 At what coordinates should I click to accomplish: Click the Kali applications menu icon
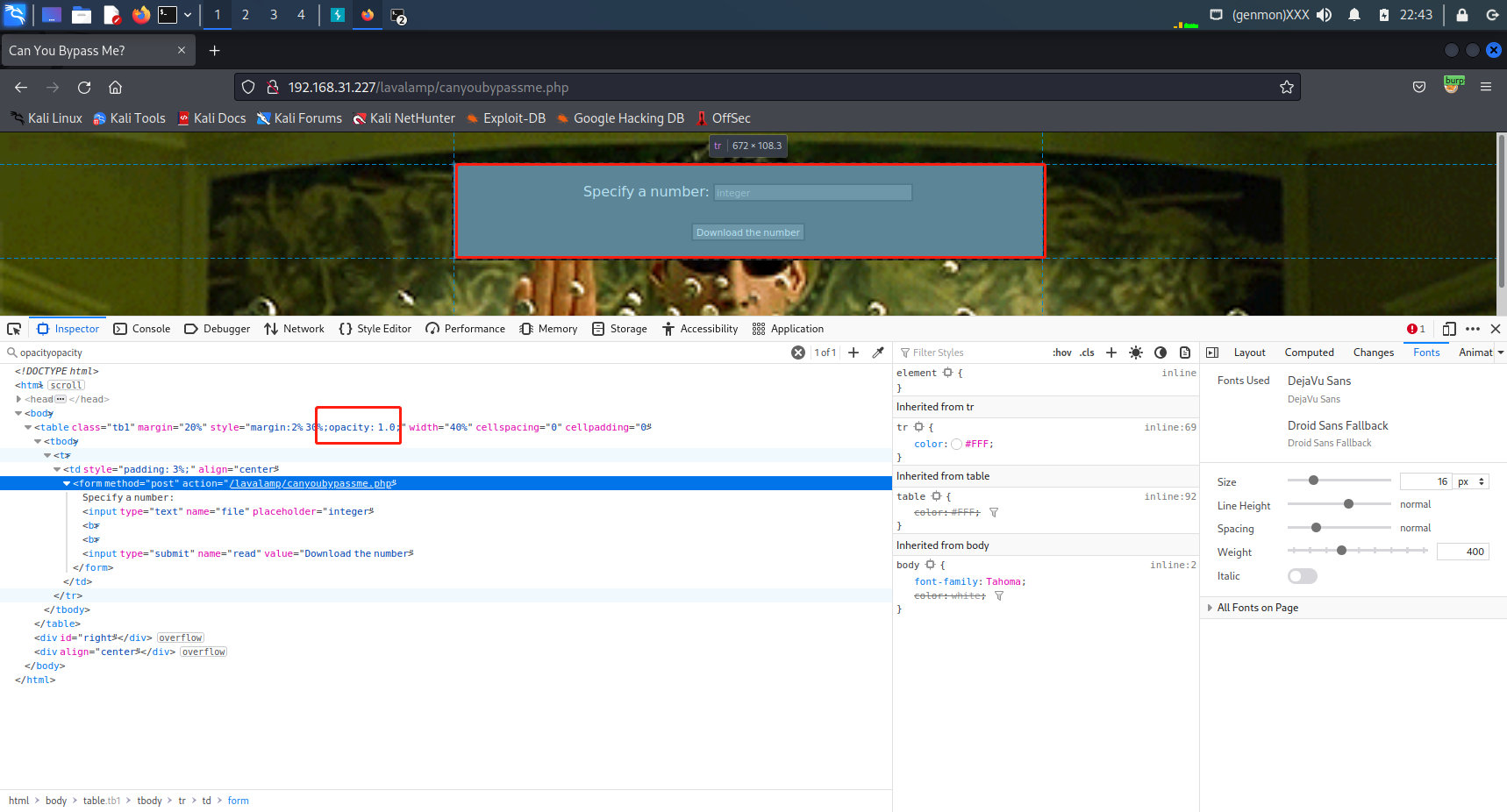click(16, 15)
